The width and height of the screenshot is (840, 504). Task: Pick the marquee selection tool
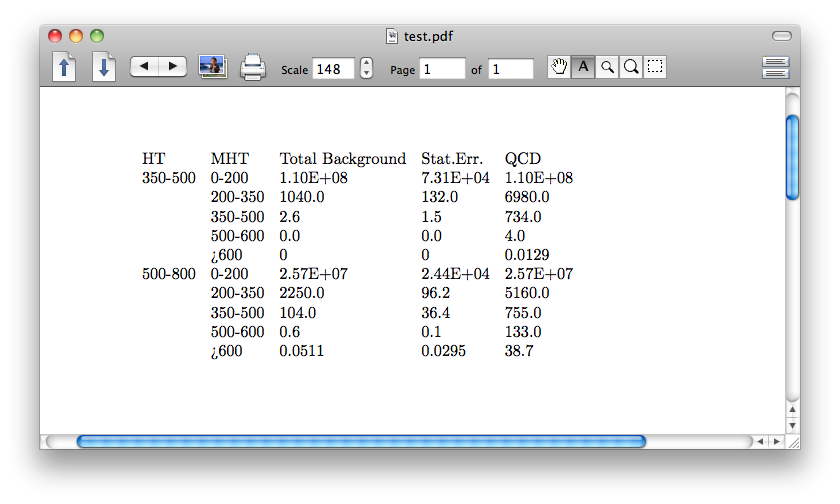tap(655, 67)
